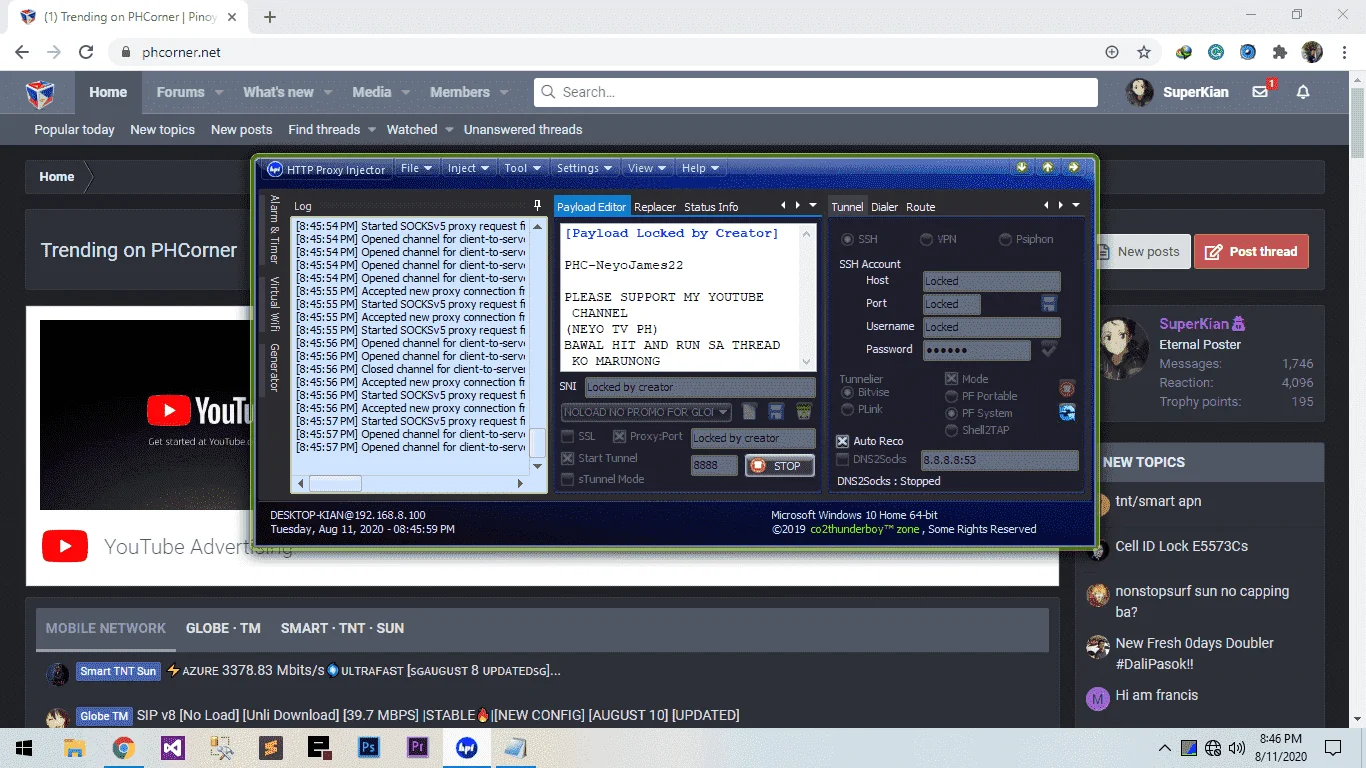The height and width of the screenshot is (768, 1366).
Task: Click the Chrome reload page icon
Action: pyautogui.click(x=86, y=52)
